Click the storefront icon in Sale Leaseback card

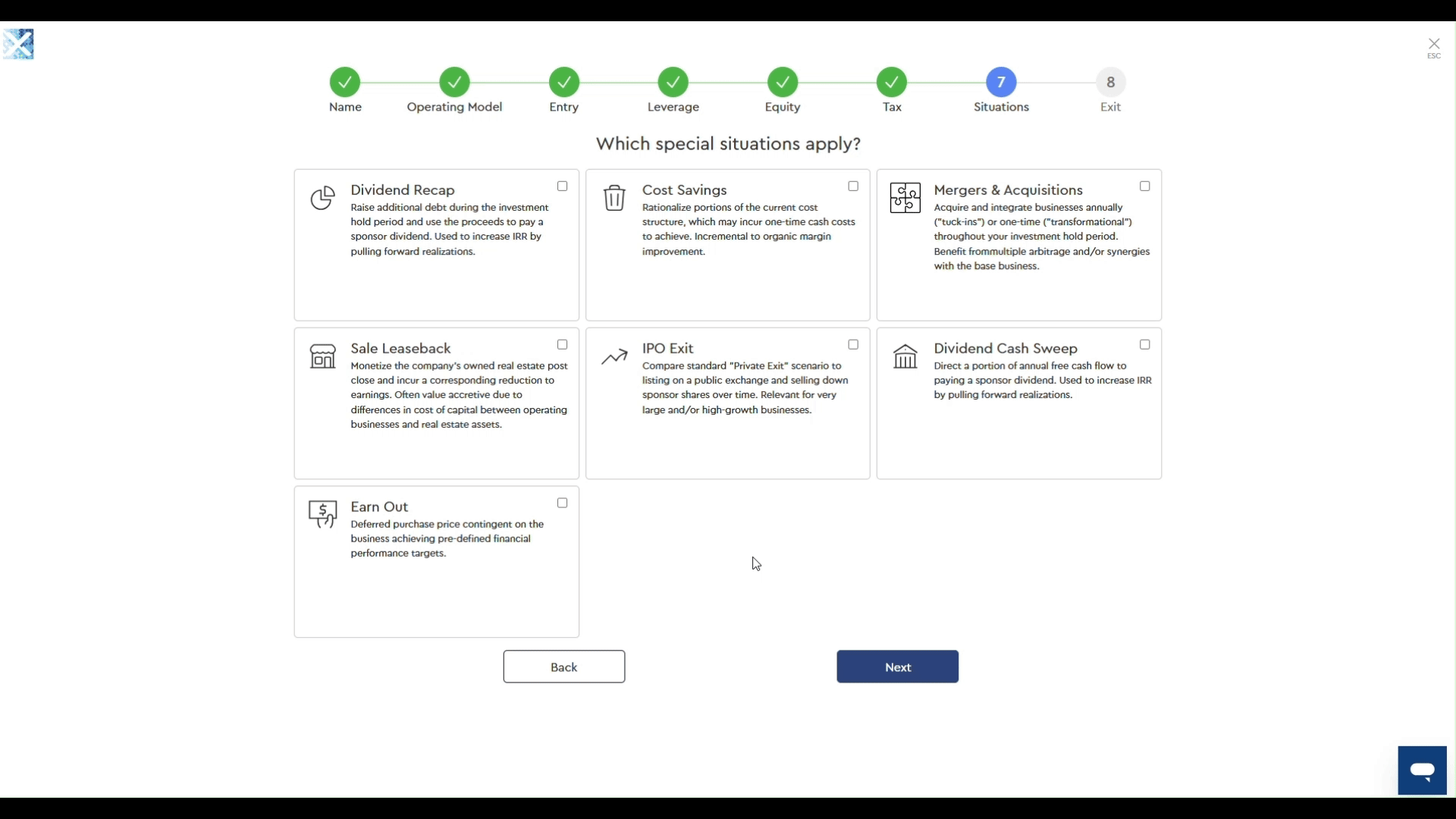[x=323, y=356]
